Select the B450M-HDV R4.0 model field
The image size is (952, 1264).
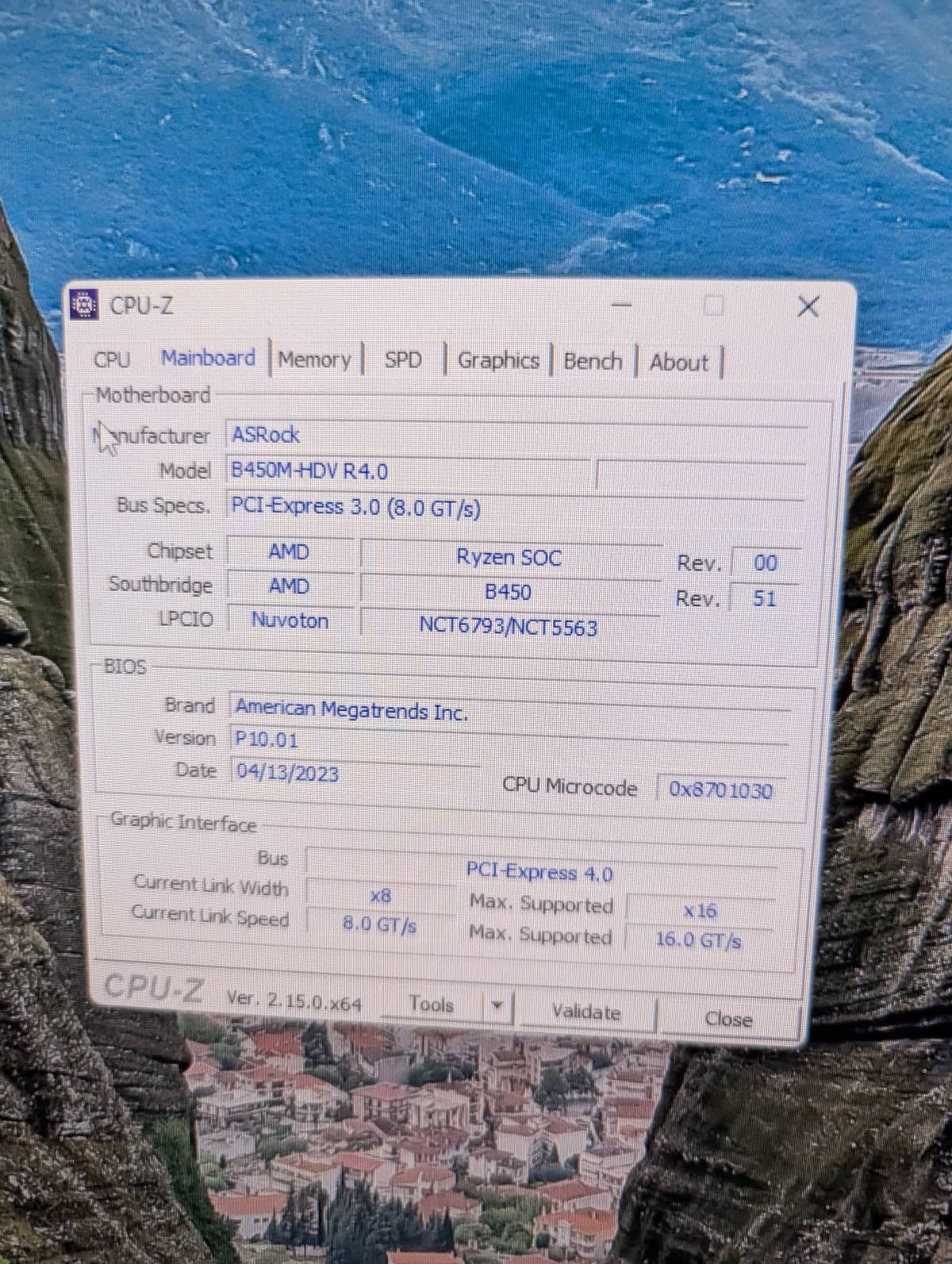point(409,471)
